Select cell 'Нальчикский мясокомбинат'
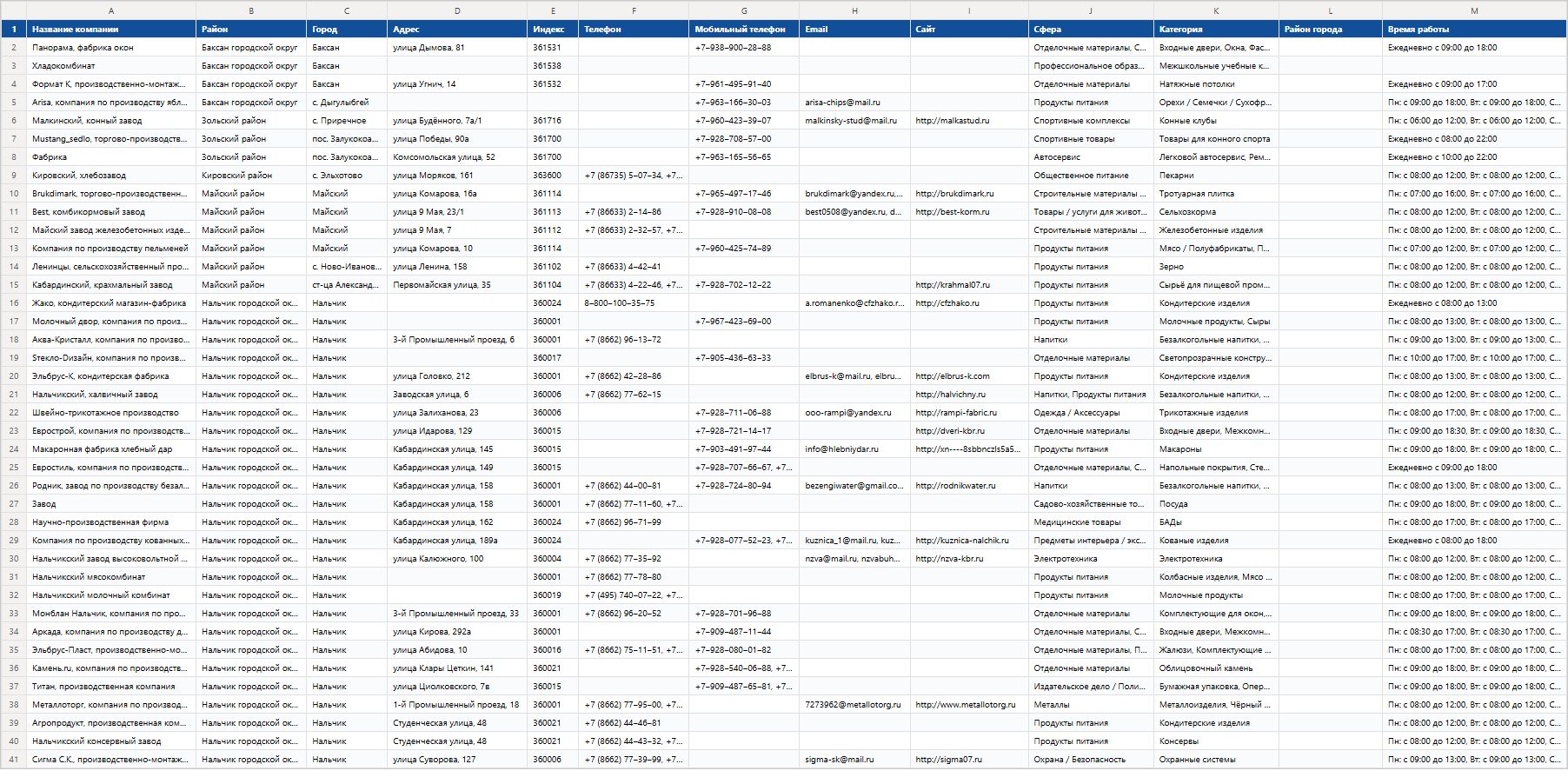Image resolution: width=1568 pixels, height=784 pixels. tap(111, 576)
